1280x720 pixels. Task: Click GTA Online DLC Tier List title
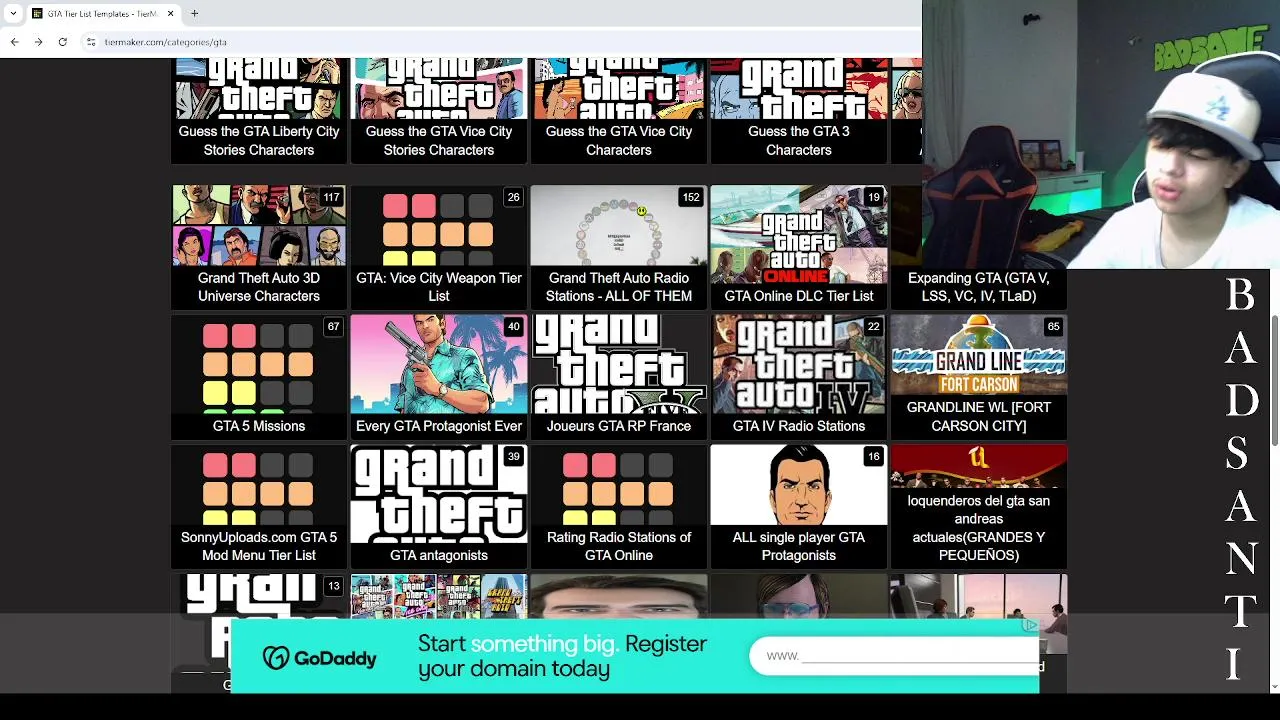point(799,296)
